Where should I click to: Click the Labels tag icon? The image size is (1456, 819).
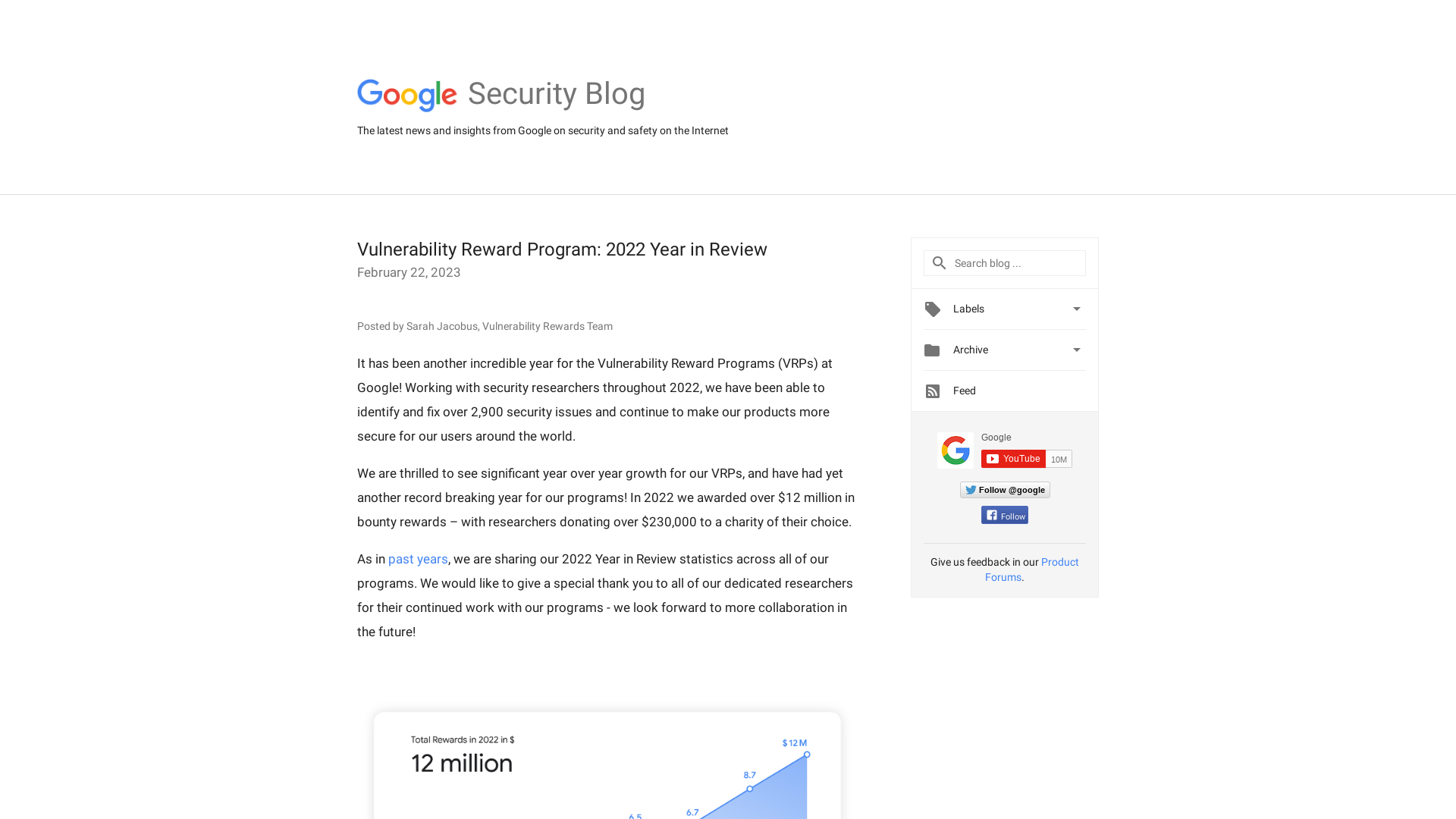click(x=932, y=309)
